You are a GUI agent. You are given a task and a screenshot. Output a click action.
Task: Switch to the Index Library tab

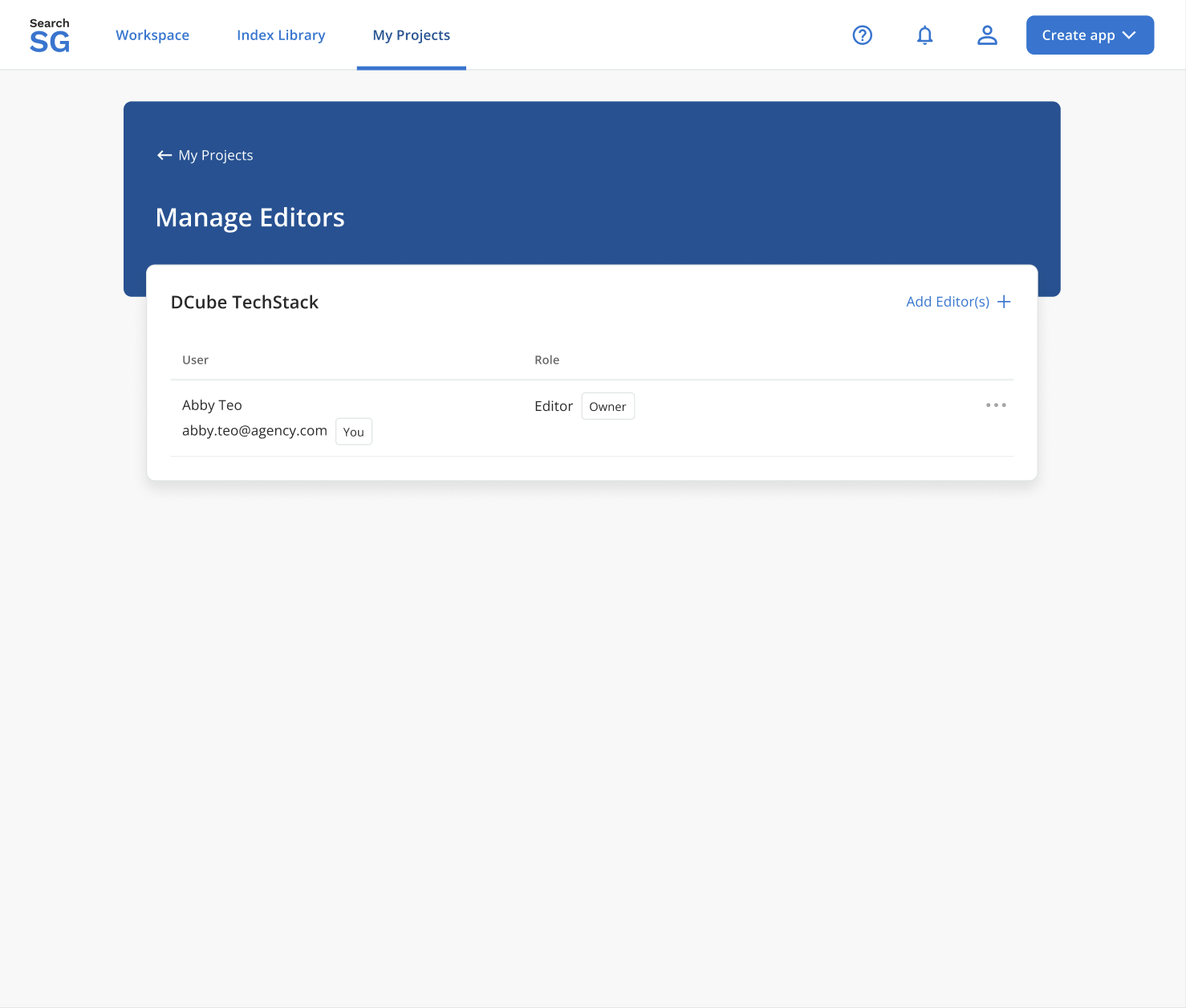[x=281, y=35]
